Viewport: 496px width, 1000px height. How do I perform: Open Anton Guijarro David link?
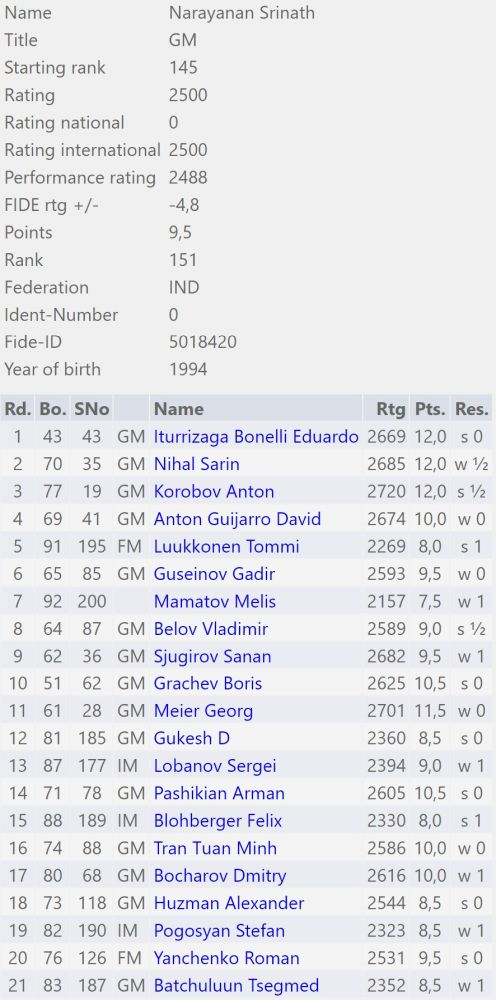(237, 519)
